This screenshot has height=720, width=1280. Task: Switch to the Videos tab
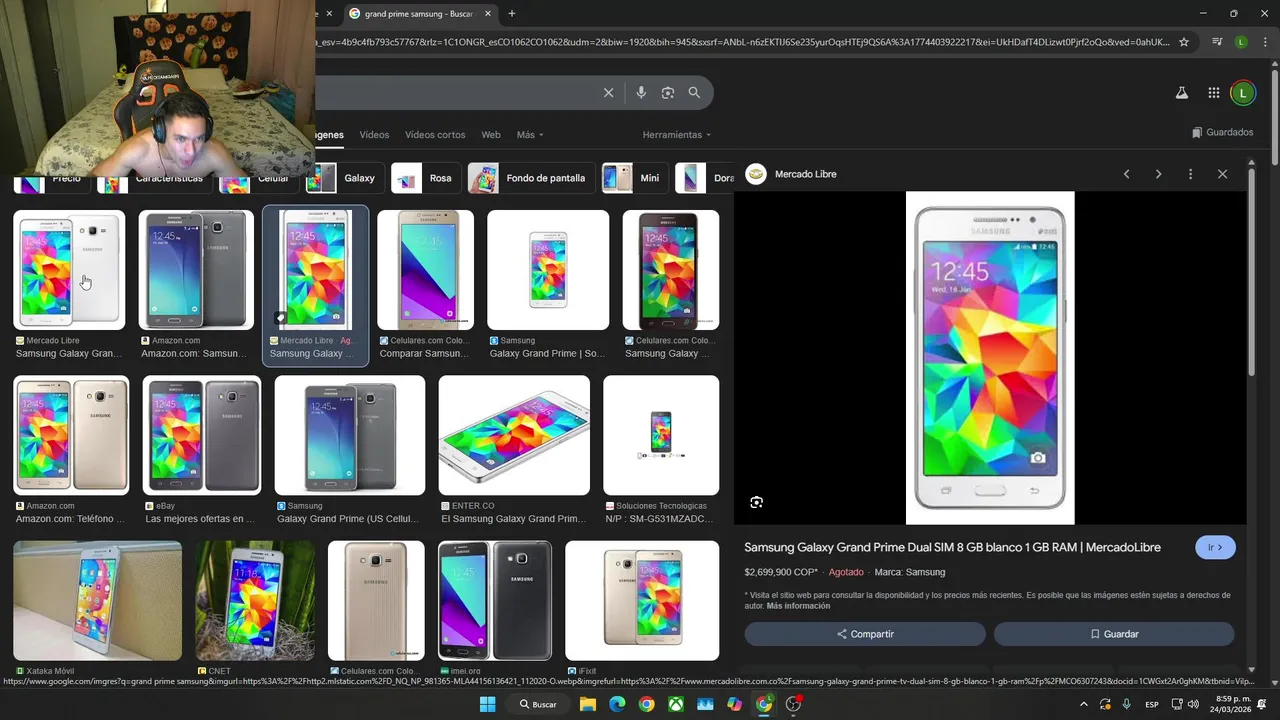[x=374, y=135]
